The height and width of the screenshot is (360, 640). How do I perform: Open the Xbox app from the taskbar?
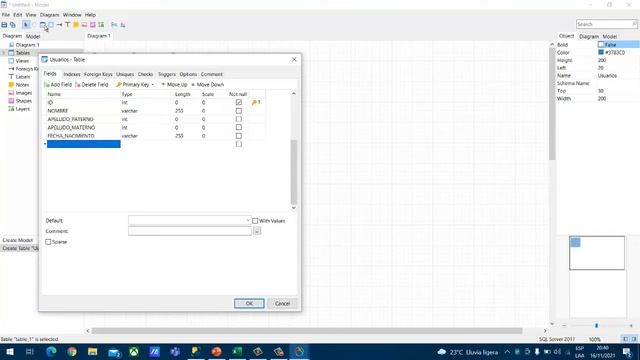coord(134,351)
